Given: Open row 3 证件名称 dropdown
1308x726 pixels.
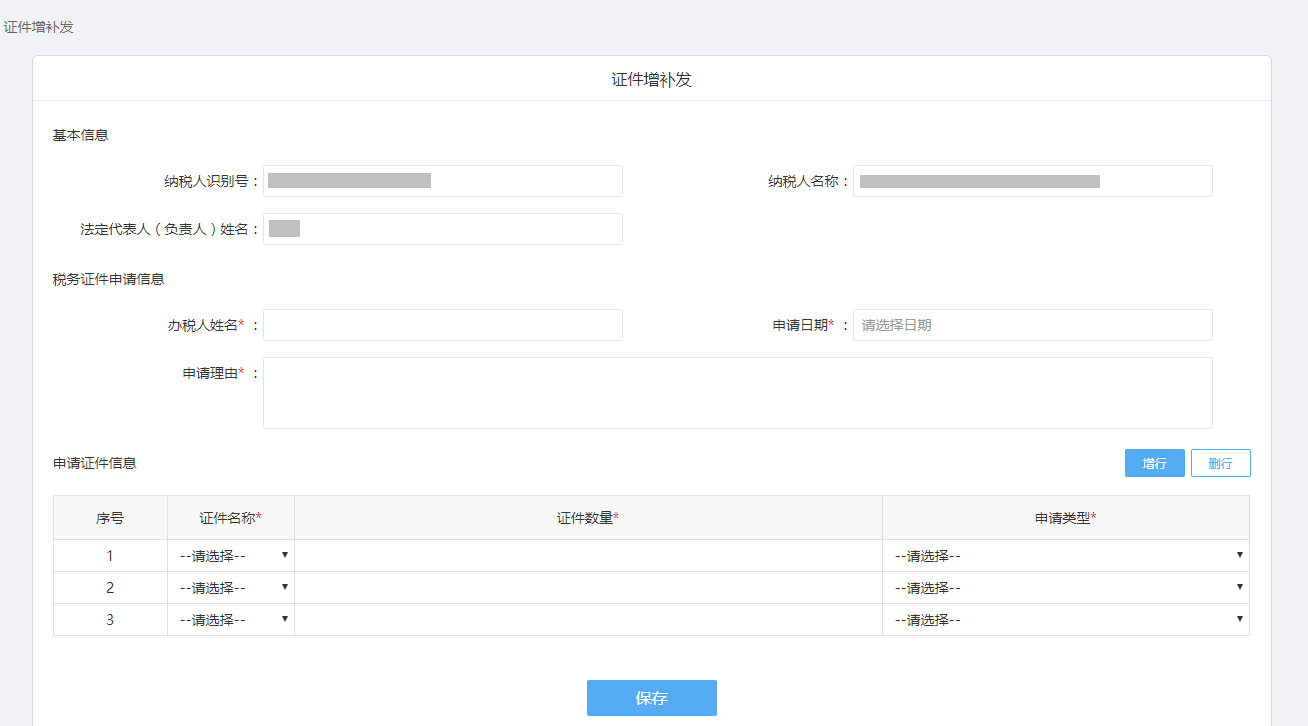Looking at the screenshot, I should [x=231, y=620].
